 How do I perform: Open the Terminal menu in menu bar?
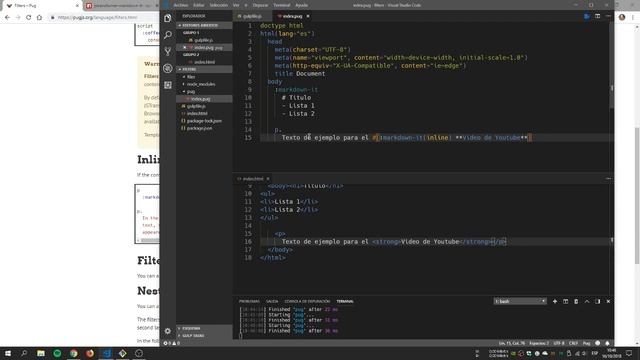pos(282,5)
